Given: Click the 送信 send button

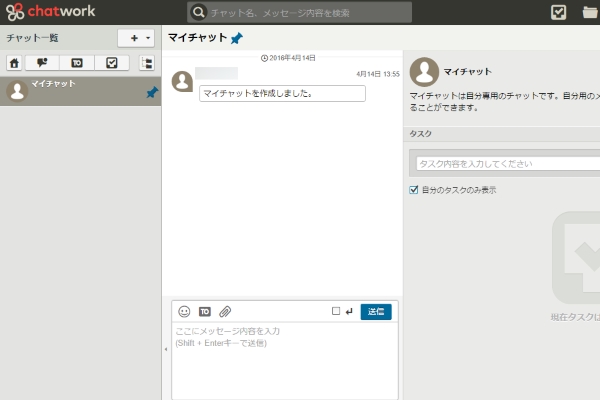Looking at the screenshot, I should pyautogui.click(x=376, y=312).
